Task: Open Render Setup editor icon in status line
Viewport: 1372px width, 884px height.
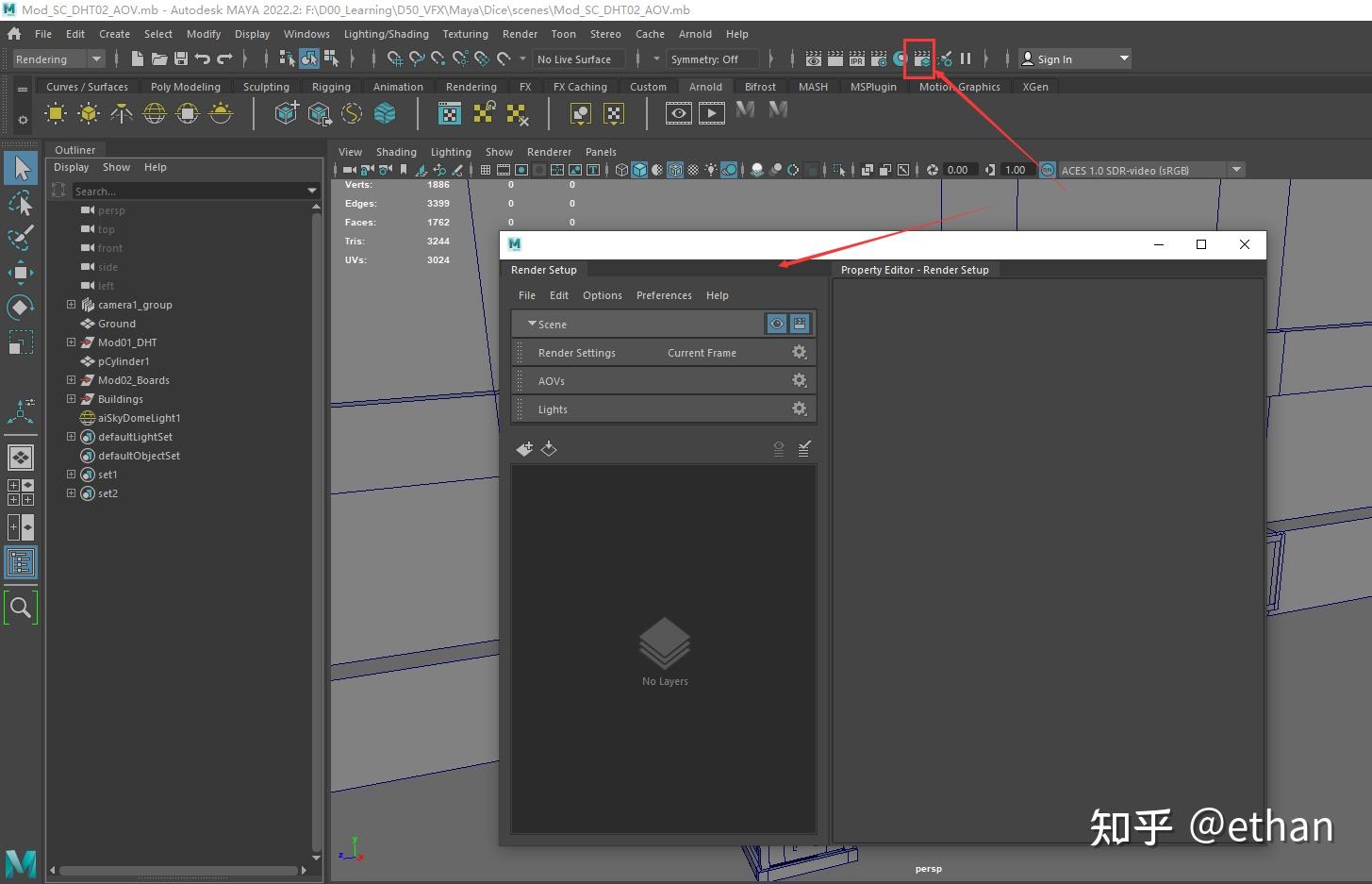Action: (920, 59)
